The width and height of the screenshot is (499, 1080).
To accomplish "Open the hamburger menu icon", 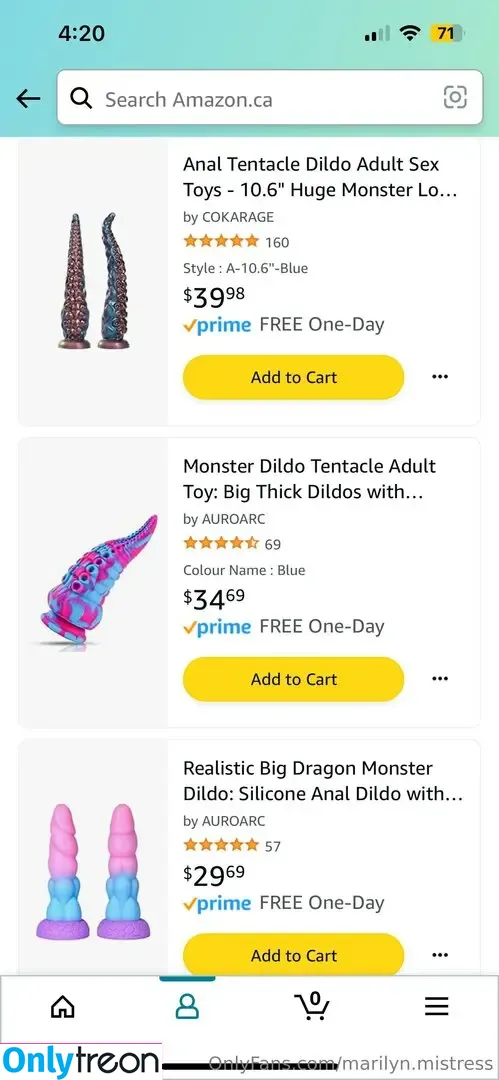I will pos(436,1006).
